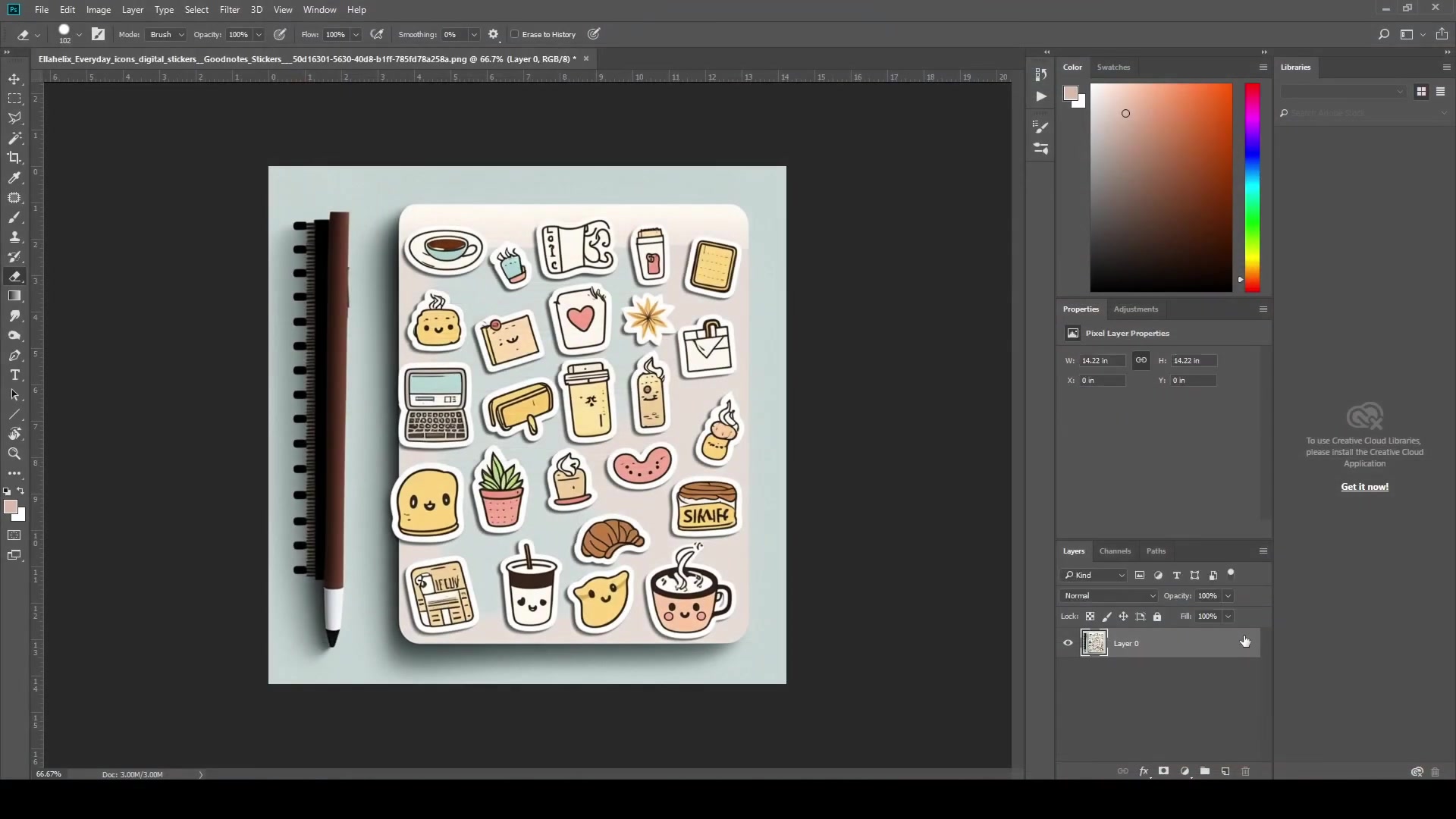1456x819 pixels.
Task: Select the Clone Stamp tool
Action: [14, 237]
